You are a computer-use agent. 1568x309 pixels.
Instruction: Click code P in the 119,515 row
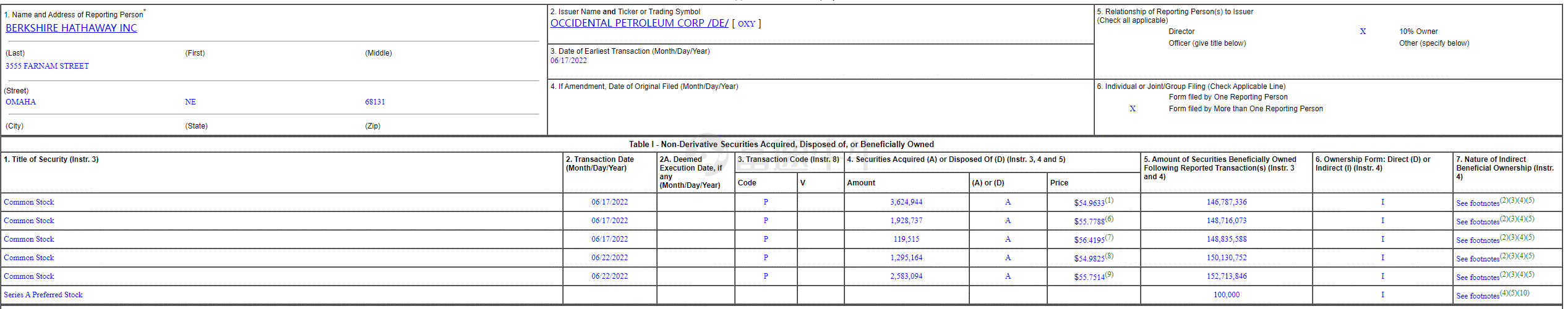(766, 239)
